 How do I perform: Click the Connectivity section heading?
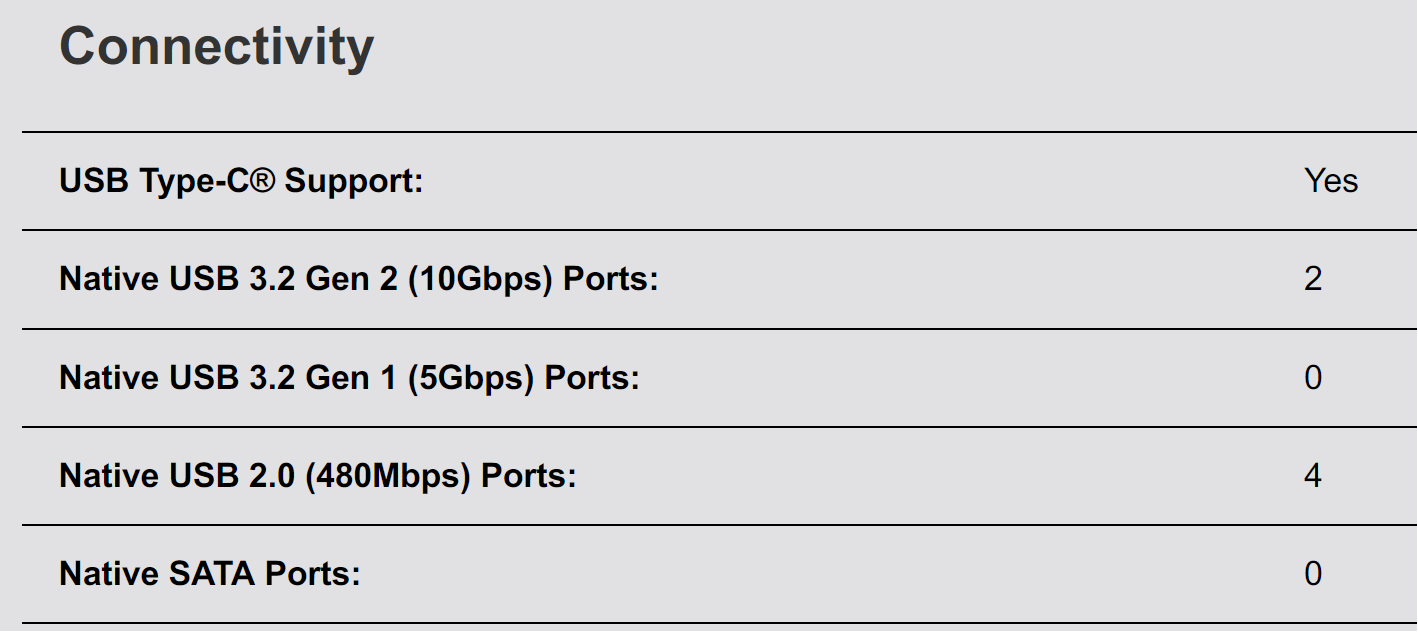coord(216,47)
